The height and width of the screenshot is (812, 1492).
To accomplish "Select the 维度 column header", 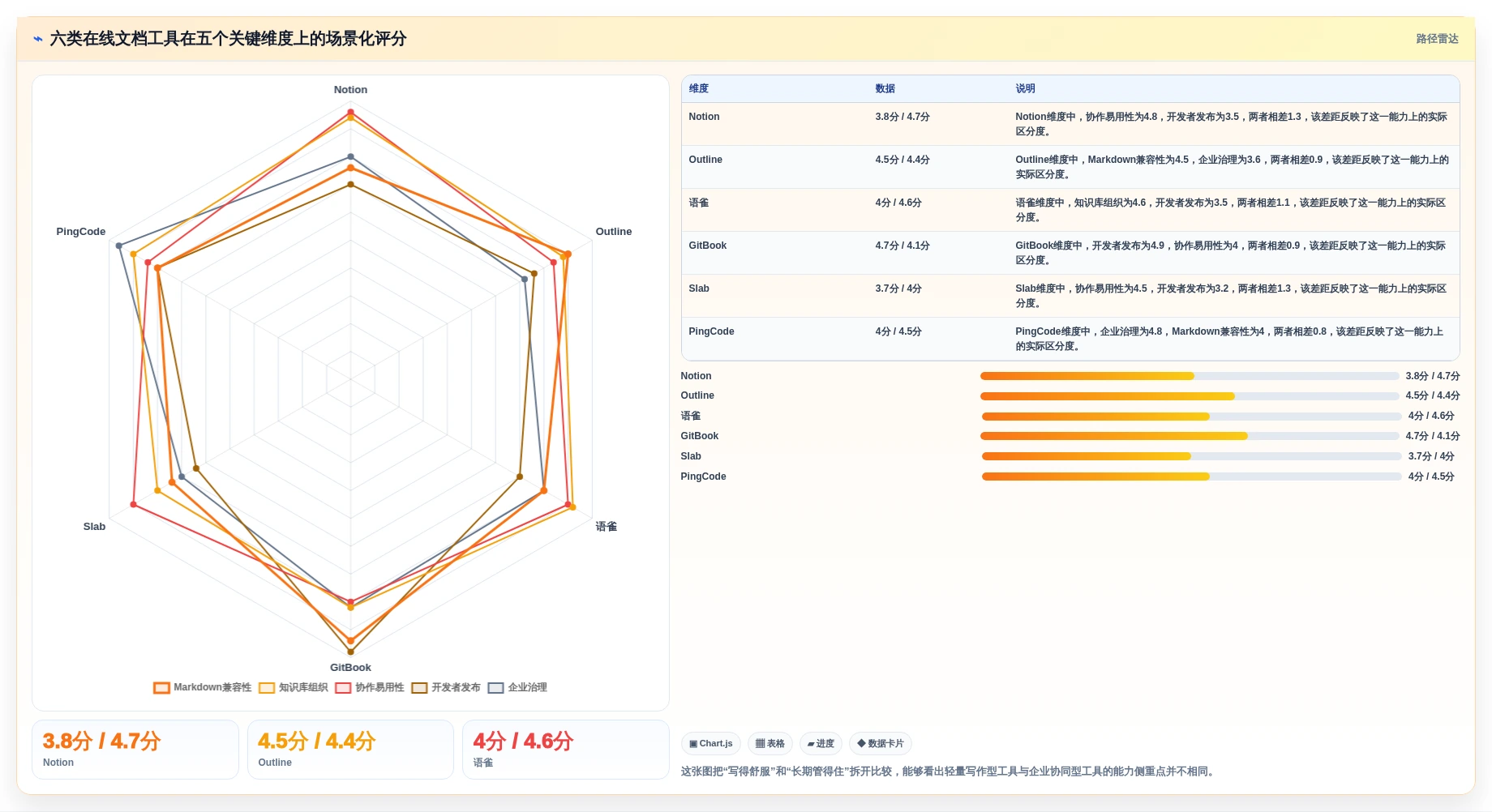I will click(x=698, y=88).
